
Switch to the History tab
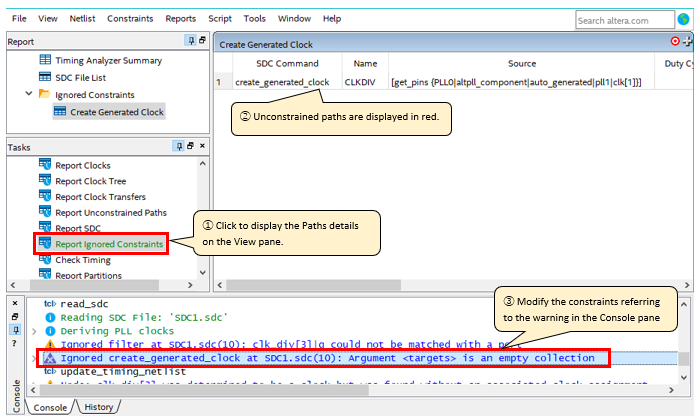(97, 407)
